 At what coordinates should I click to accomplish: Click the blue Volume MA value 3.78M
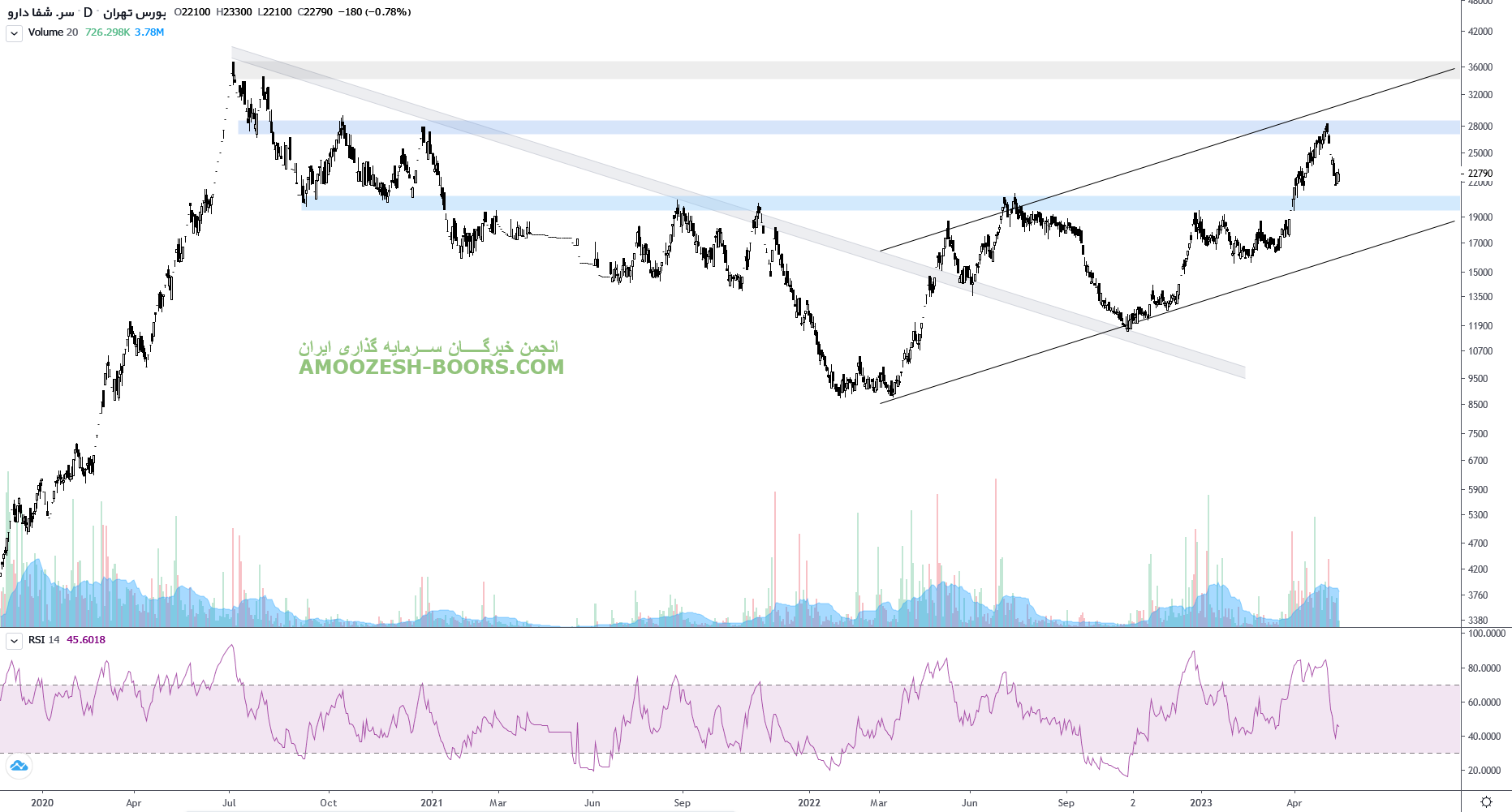[x=149, y=32]
